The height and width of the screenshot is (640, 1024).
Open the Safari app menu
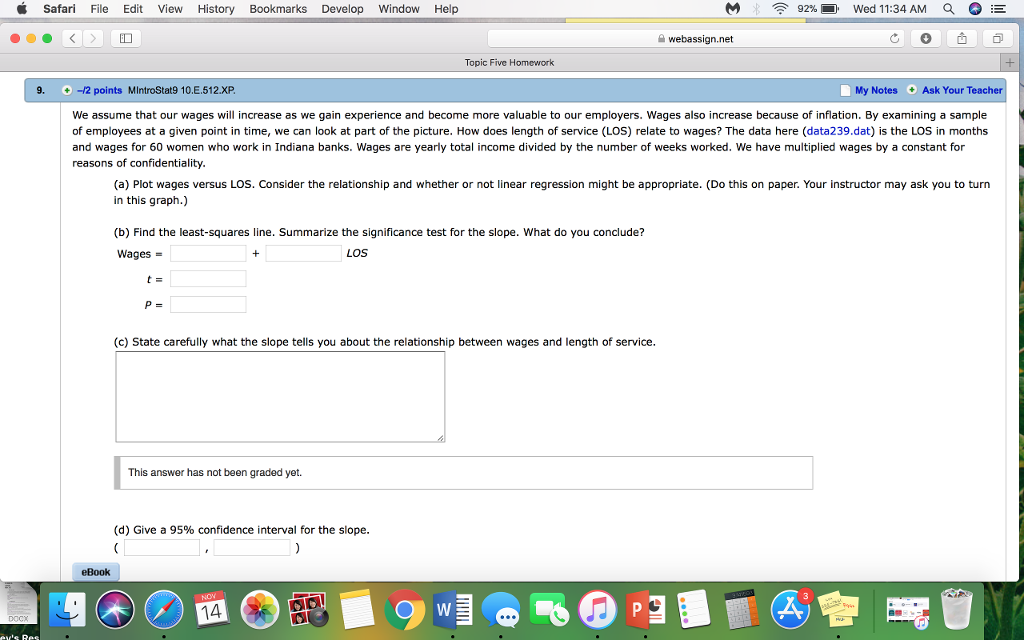tap(59, 8)
